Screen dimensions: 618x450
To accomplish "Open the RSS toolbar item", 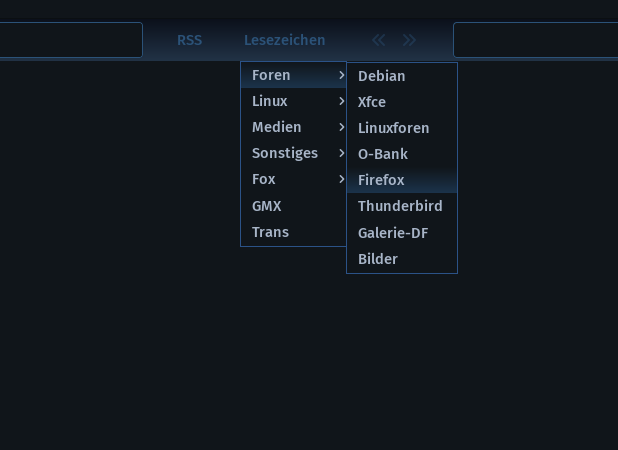I will [x=189, y=40].
